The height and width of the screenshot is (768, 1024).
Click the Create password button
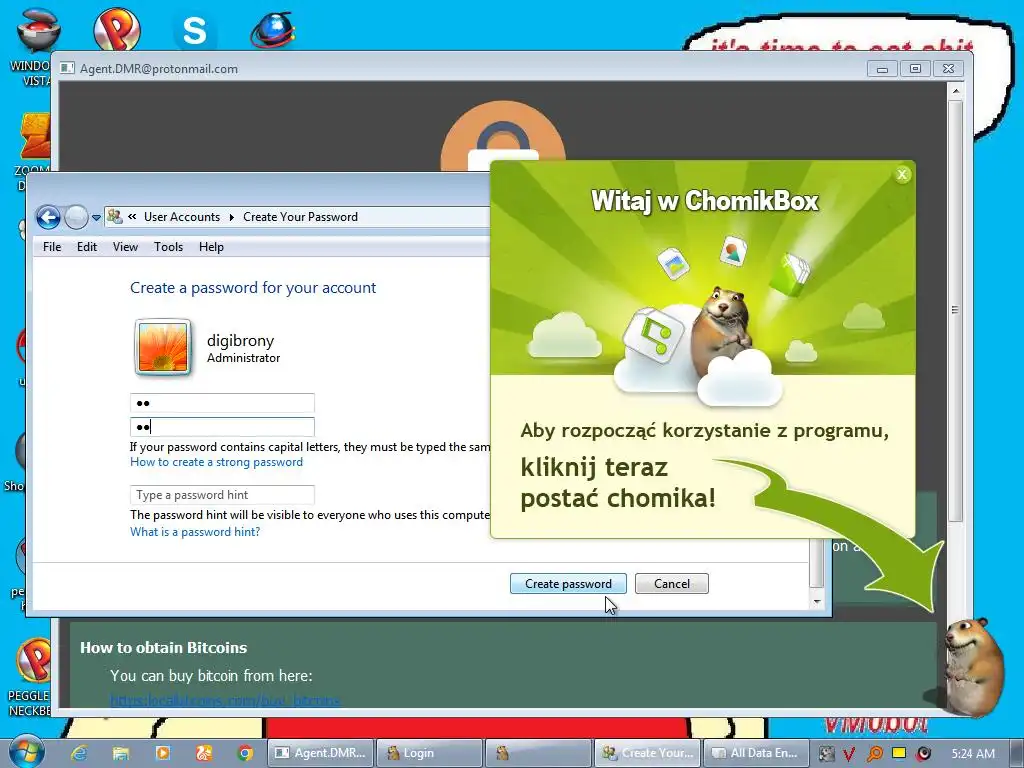pyautogui.click(x=568, y=583)
